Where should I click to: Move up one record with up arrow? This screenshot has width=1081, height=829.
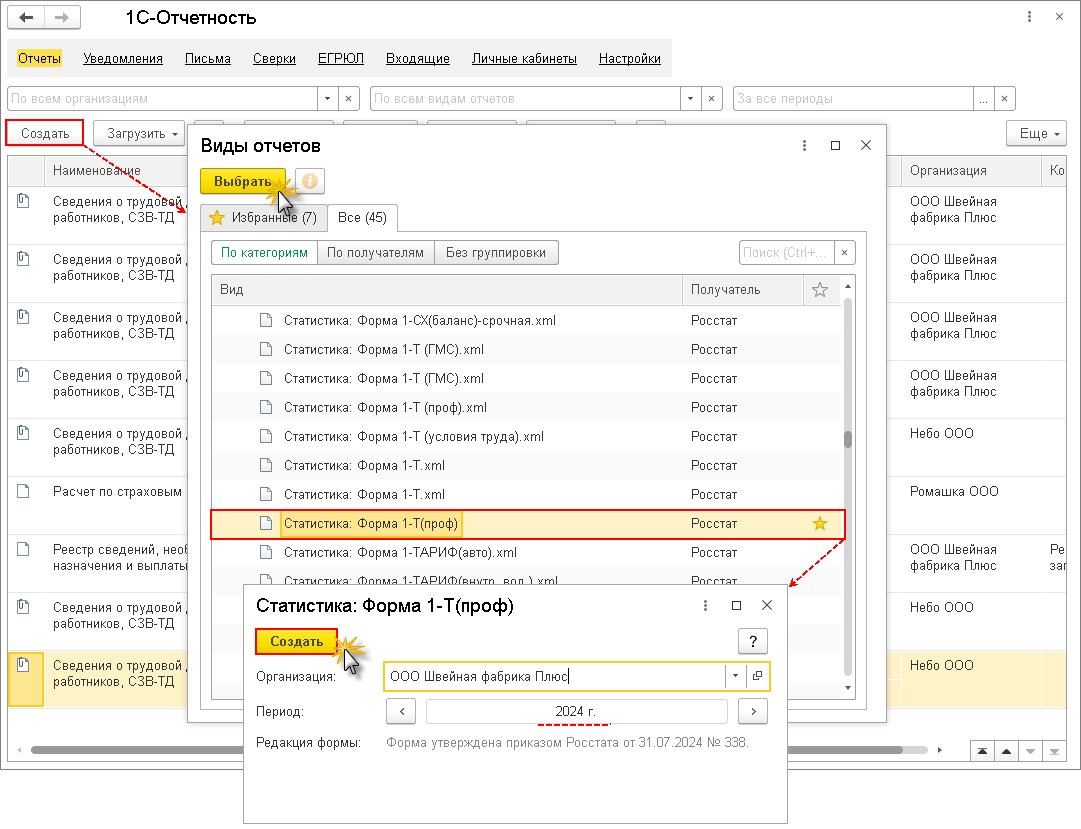[1006, 751]
